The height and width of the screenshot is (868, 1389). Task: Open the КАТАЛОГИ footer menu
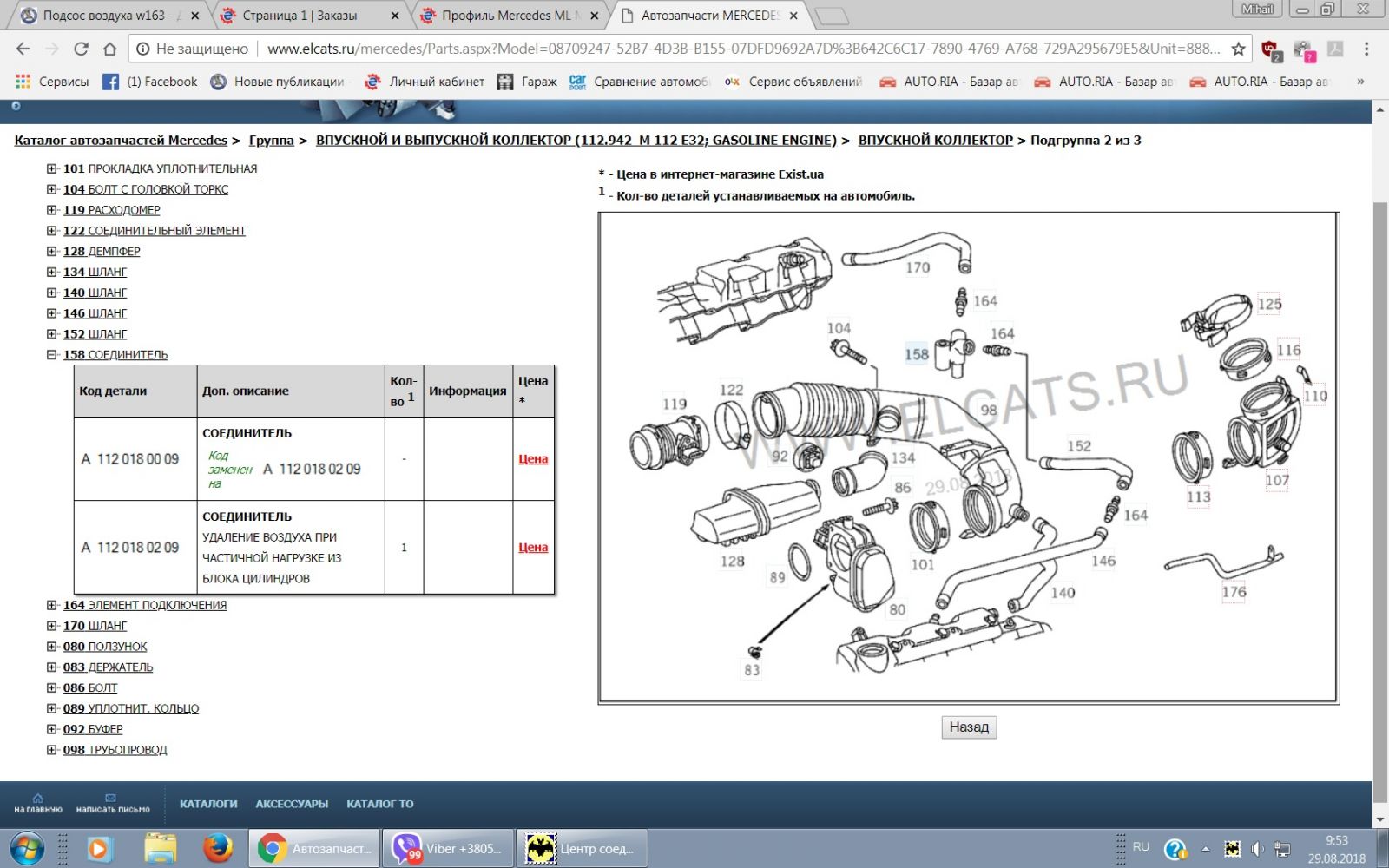[208, 804]
